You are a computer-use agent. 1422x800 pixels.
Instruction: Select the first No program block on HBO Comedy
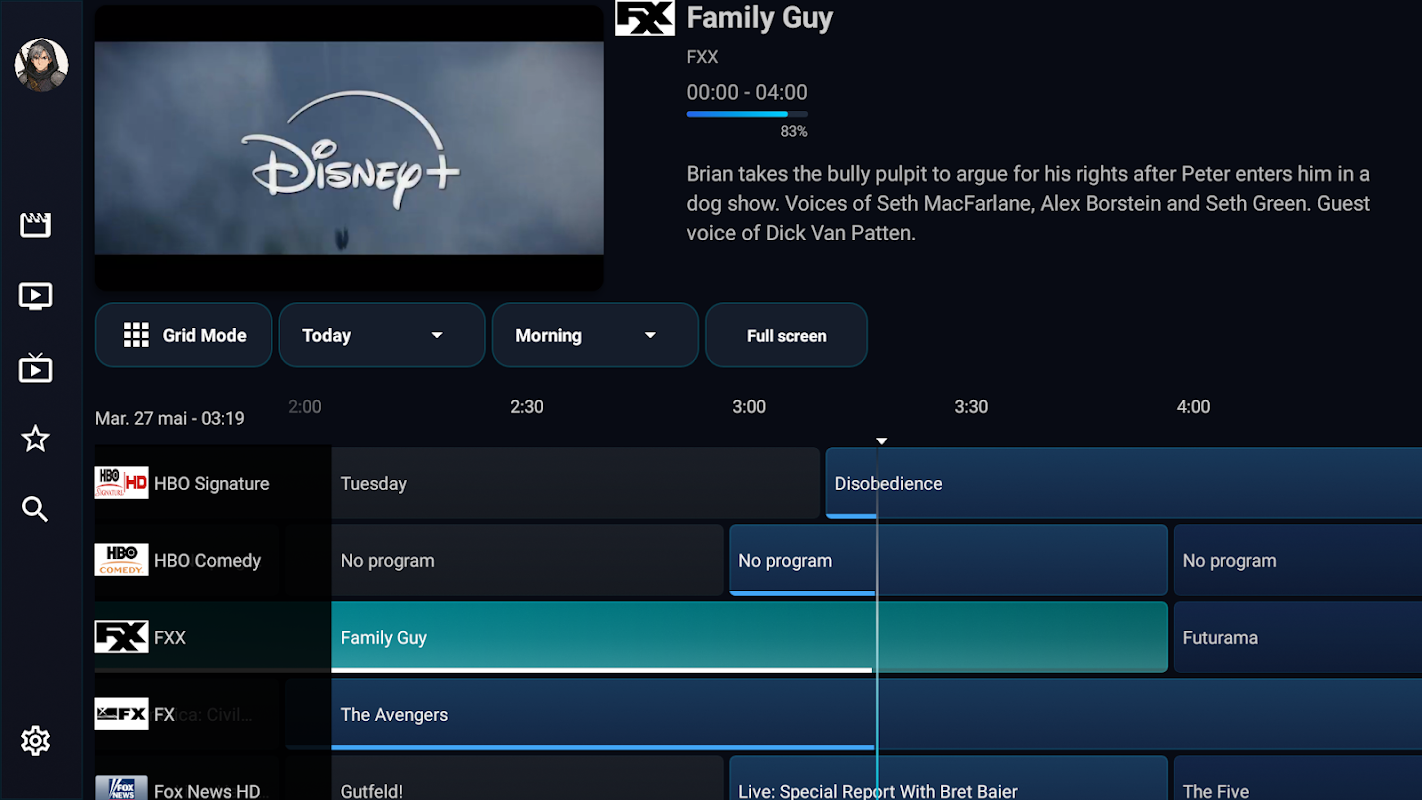pyautogui.click(x=527, y=560)
